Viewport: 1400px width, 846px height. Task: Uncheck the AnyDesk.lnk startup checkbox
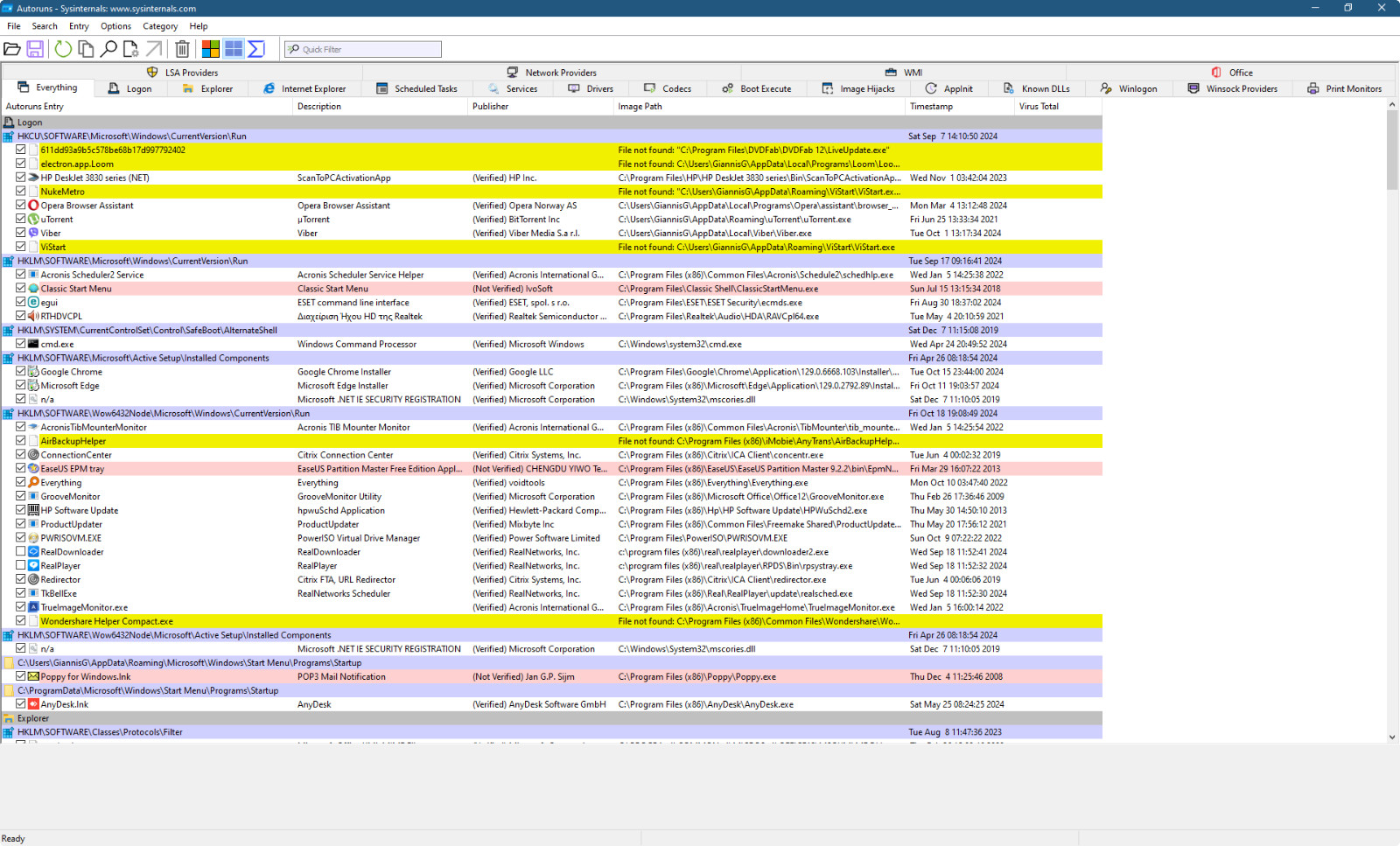coord(20,704)
